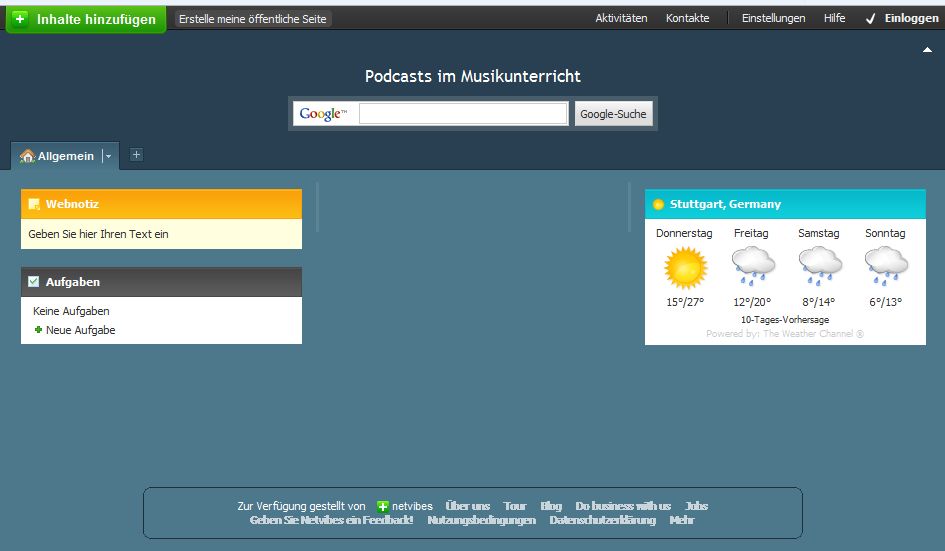Open the Nutzungsbedingungen footer link
The image size is (945, 551).
click(482, 520)
